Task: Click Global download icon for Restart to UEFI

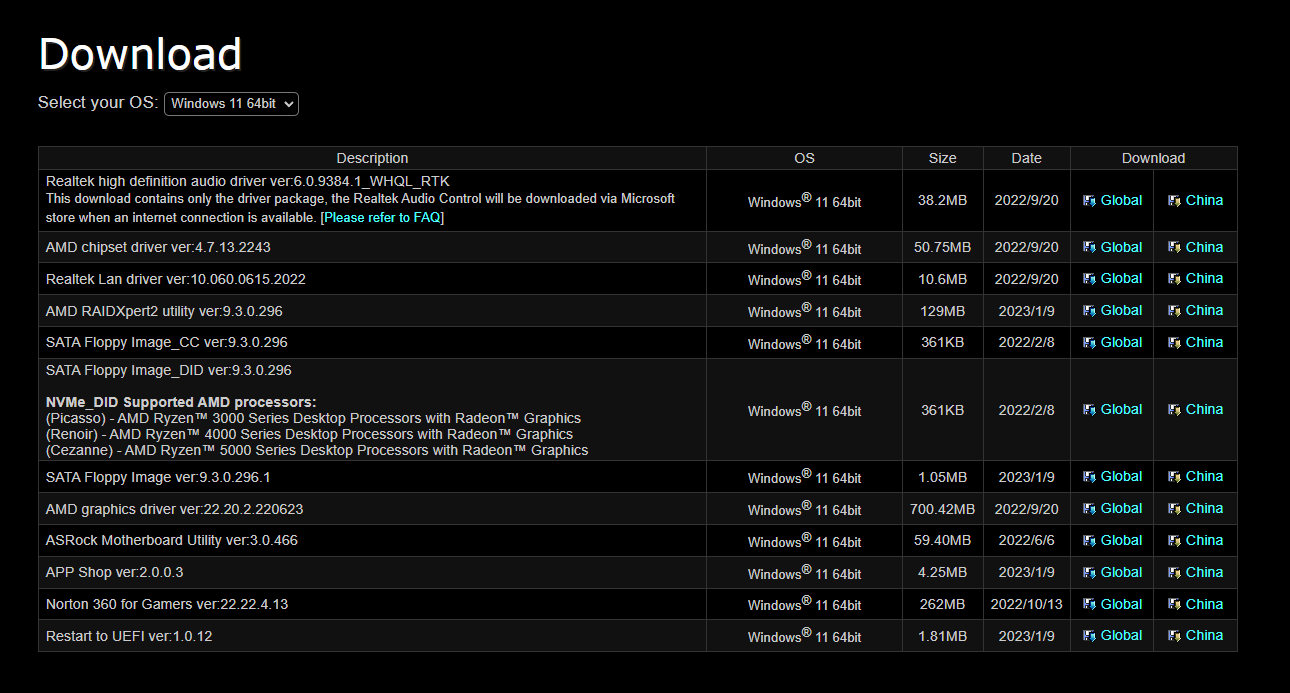Action: (1089, 635)
